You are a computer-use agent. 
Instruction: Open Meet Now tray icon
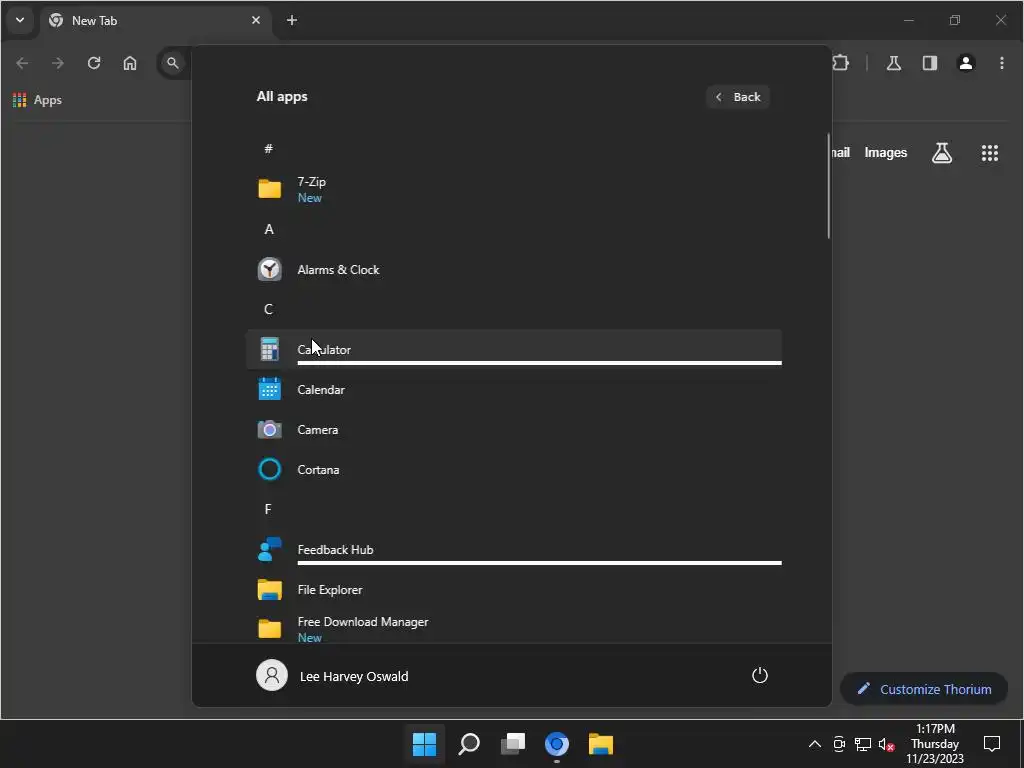(839, 744)
